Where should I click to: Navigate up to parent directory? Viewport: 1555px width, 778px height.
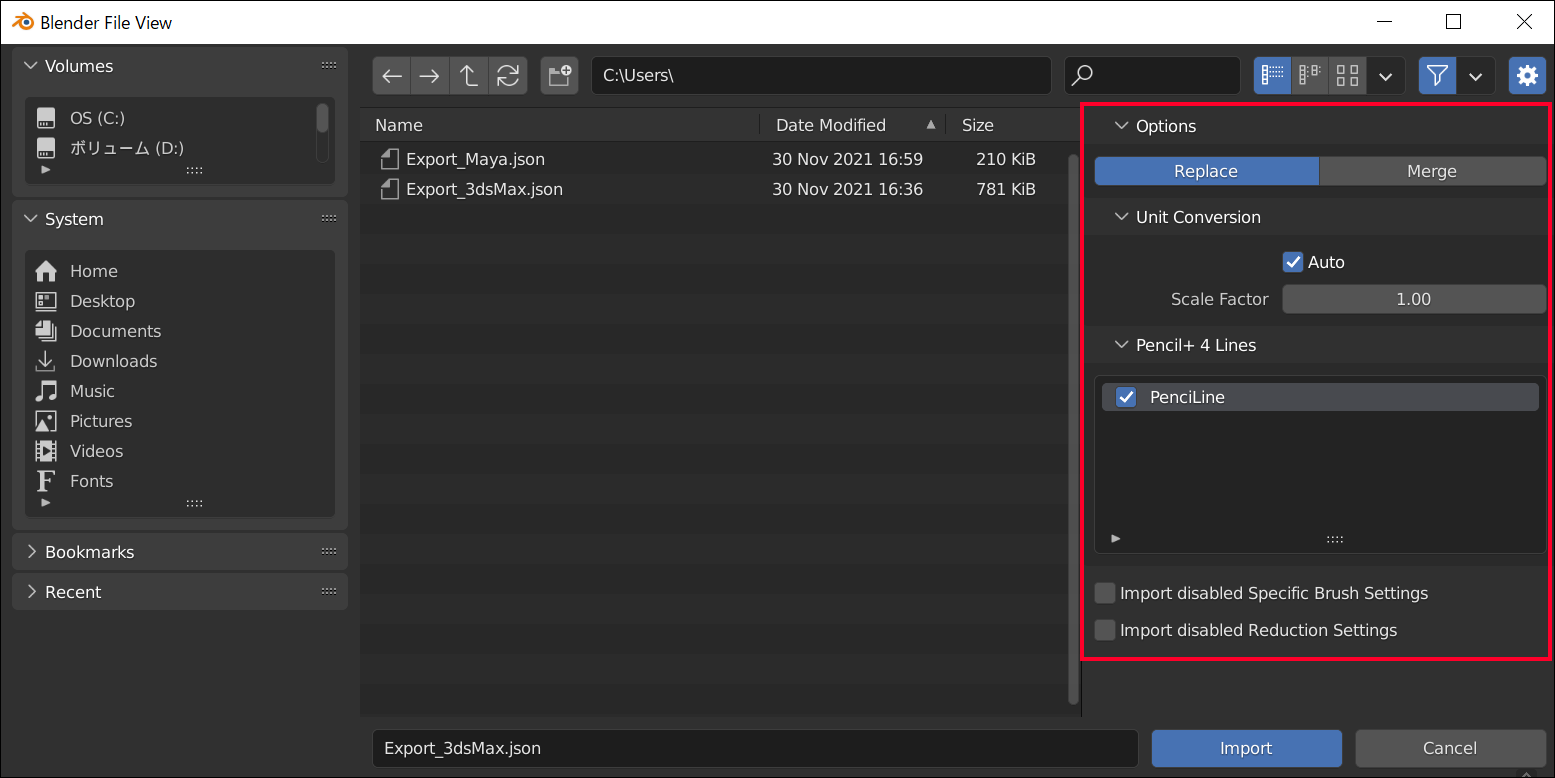click(468, 76)
